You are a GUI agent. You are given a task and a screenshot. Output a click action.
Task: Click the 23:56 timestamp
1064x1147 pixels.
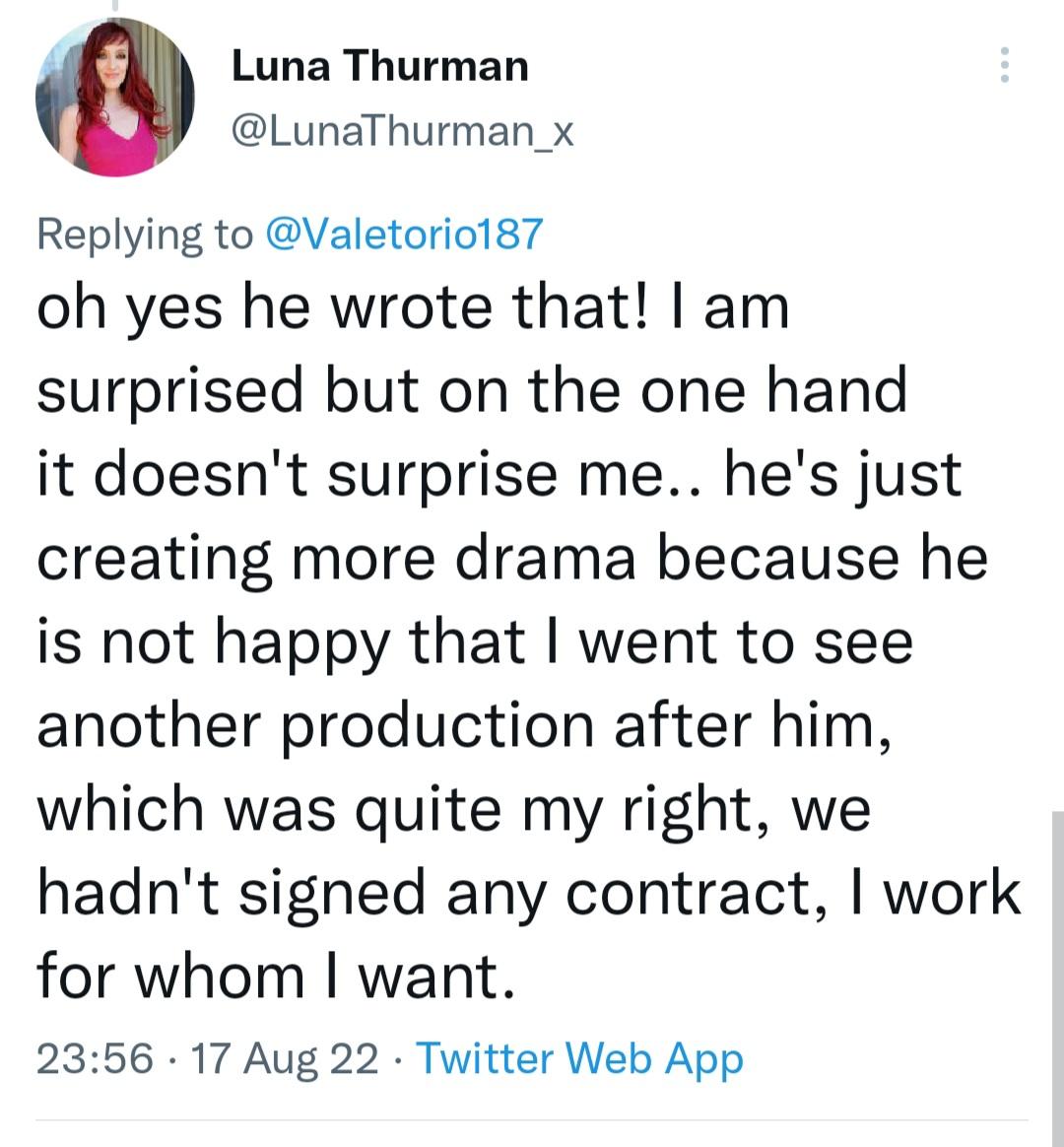tap(95, 1058)
